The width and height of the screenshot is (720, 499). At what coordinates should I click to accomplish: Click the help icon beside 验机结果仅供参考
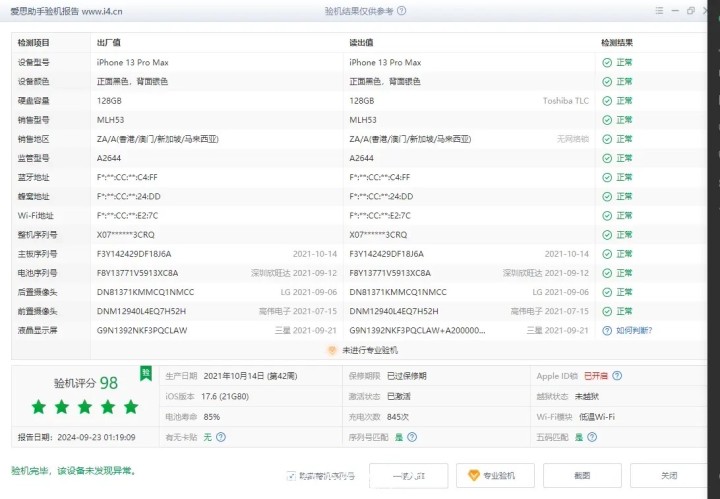[x=401, y=11]
